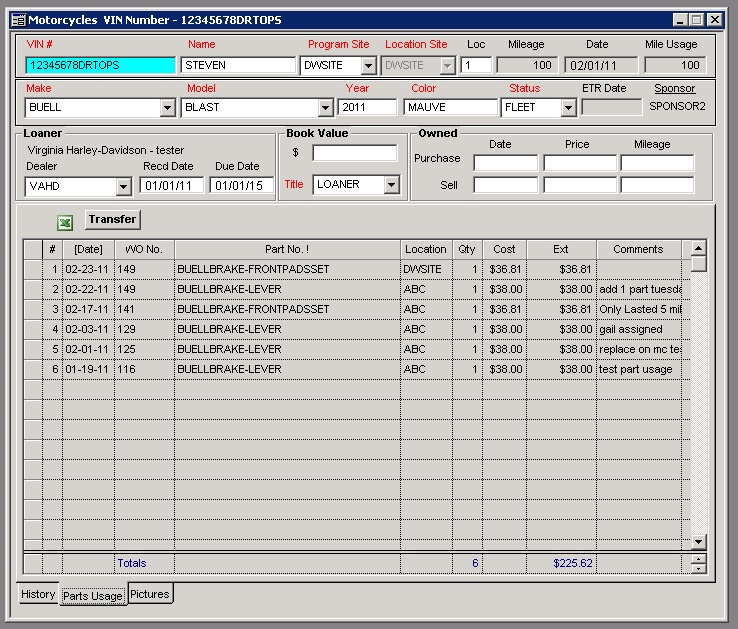This screenshot has height=629, width=738.
Task: Click the Sponsor underlined label
Action: pos(674,89)
